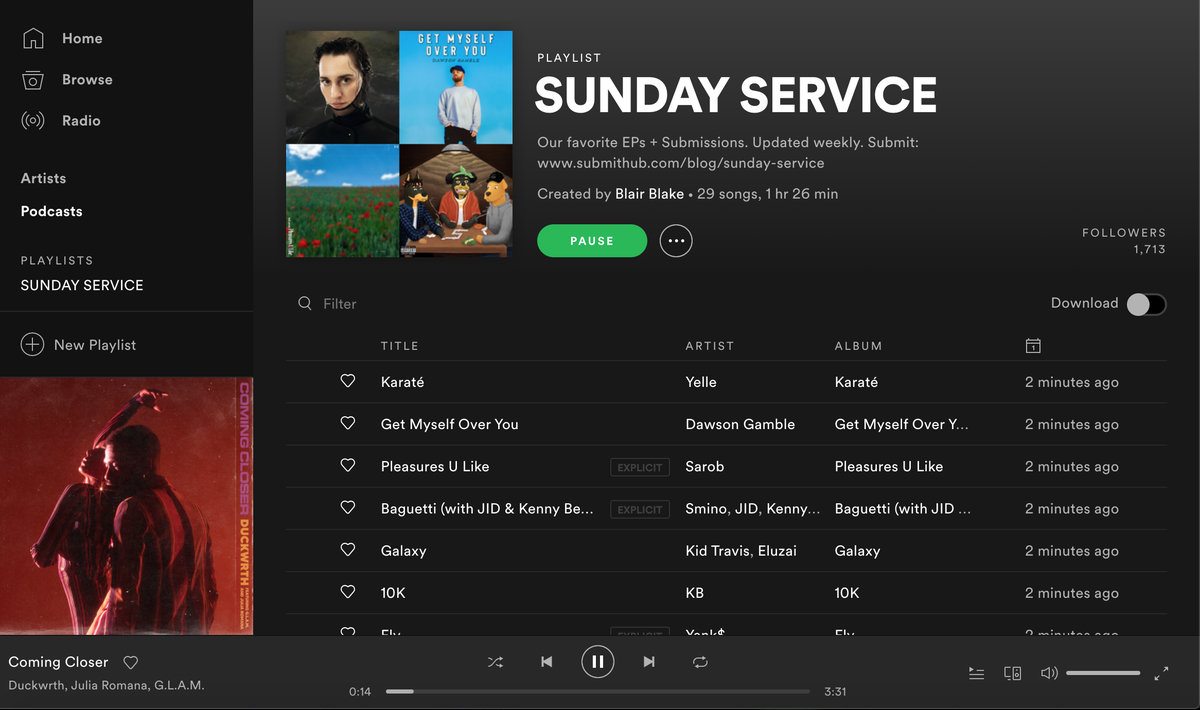Select the Karaté track title
This screenshot has width=1200, height=710.
click(403, 382)
